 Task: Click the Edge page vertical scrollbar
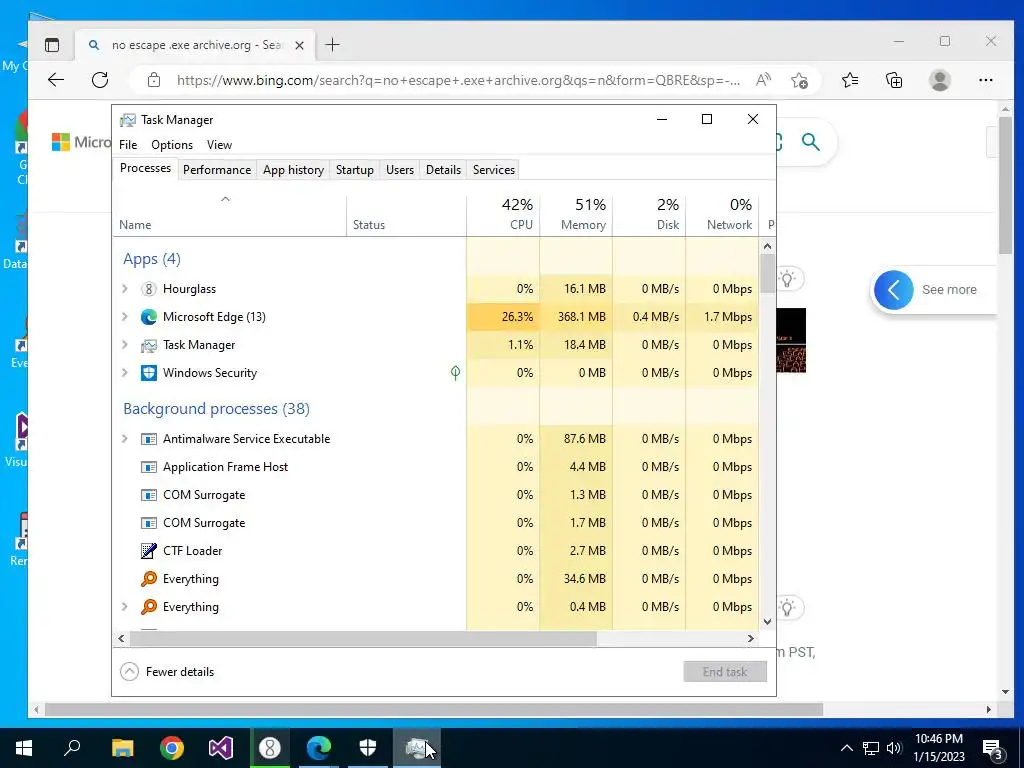[1005, 186]
